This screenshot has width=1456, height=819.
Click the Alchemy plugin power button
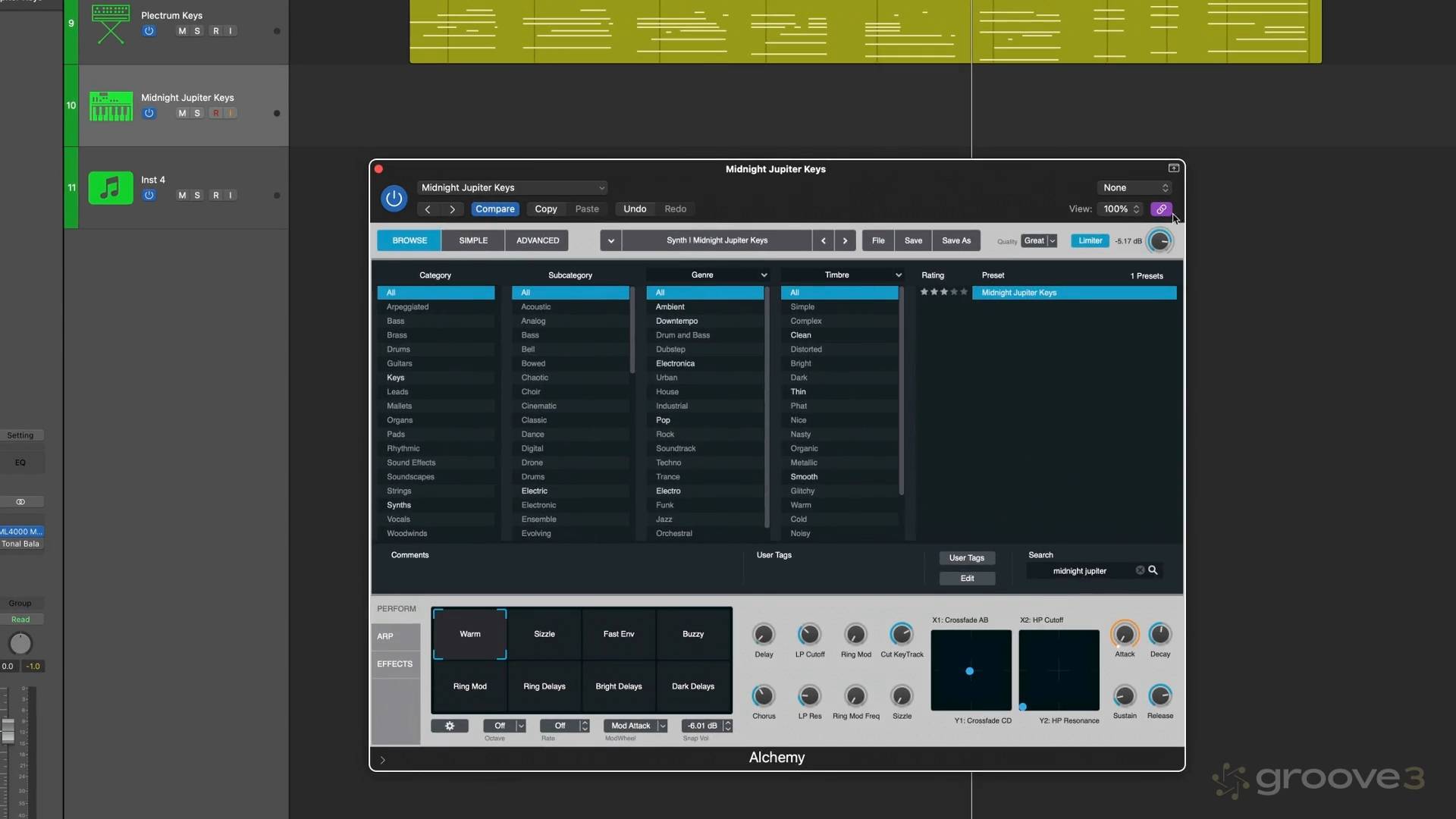coord(394,199)
